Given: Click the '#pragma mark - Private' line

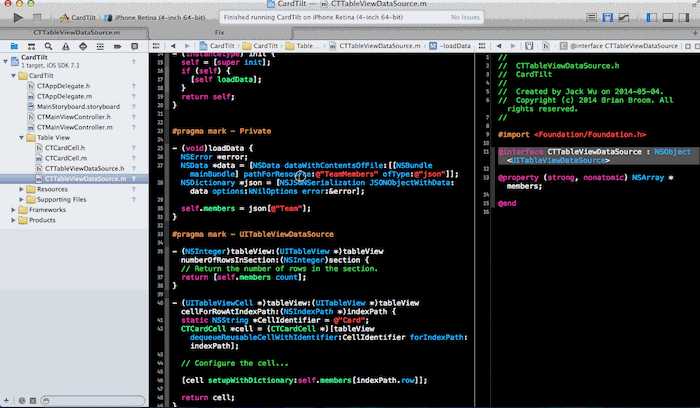Looking at the screenshot, I should [x=221, y=131].
